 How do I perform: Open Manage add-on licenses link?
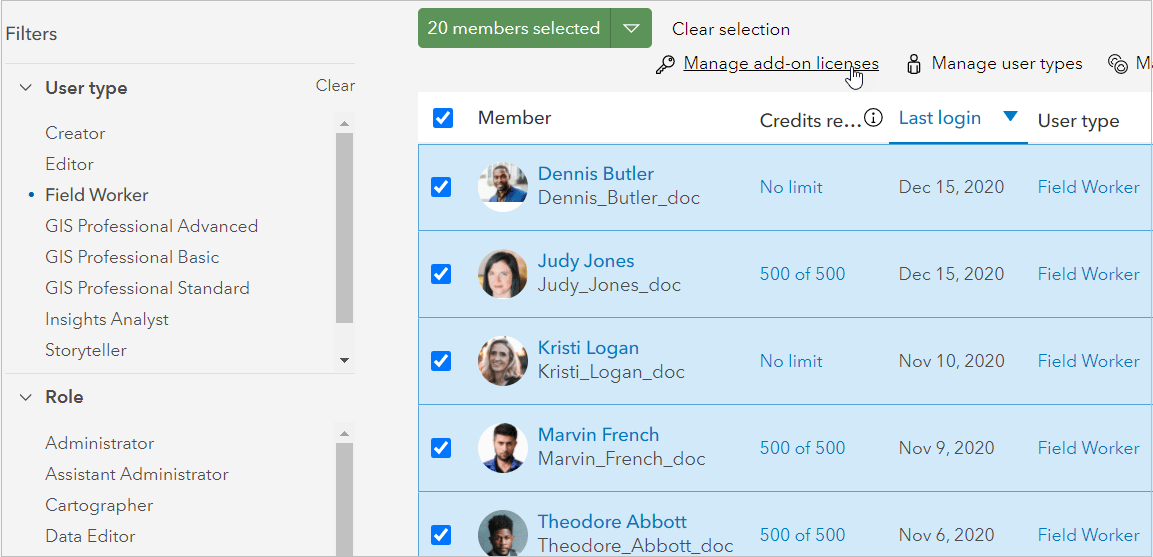781,64
